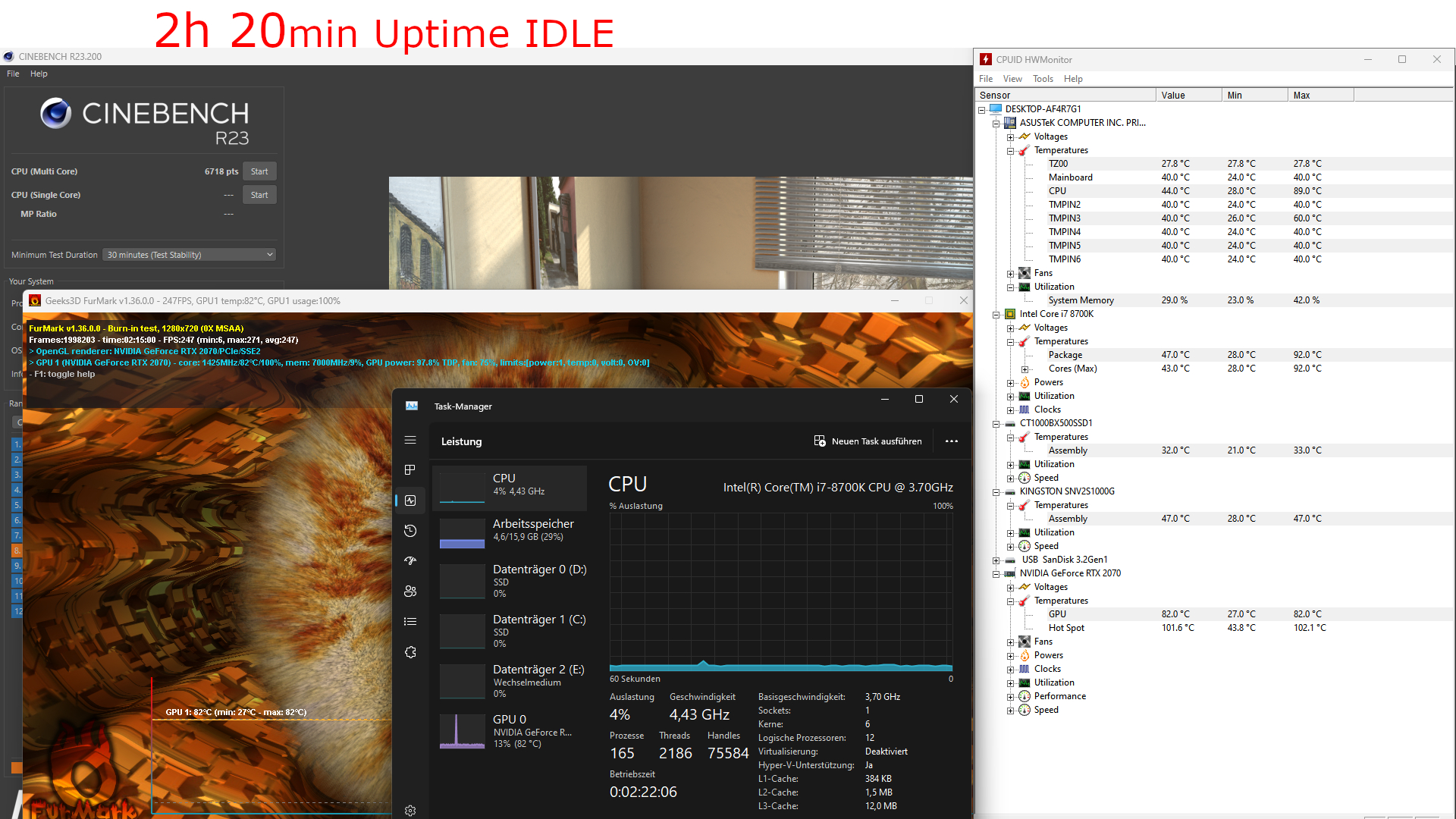Open Tools menu in HWMonitor
This screenshot has height=819, width=1456.
[x=1043, y=79]
